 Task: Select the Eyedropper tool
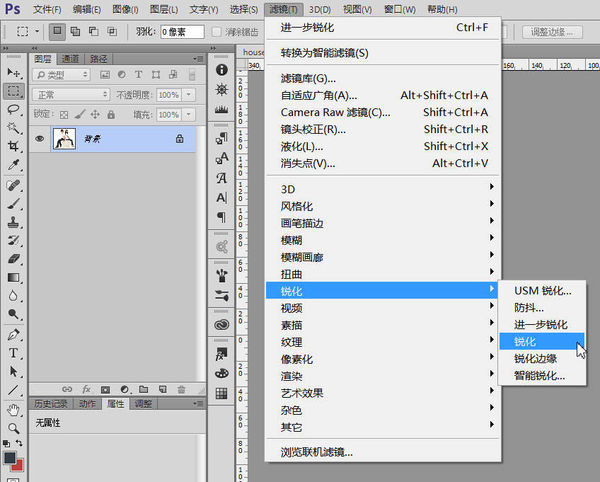tap(13, 165)
